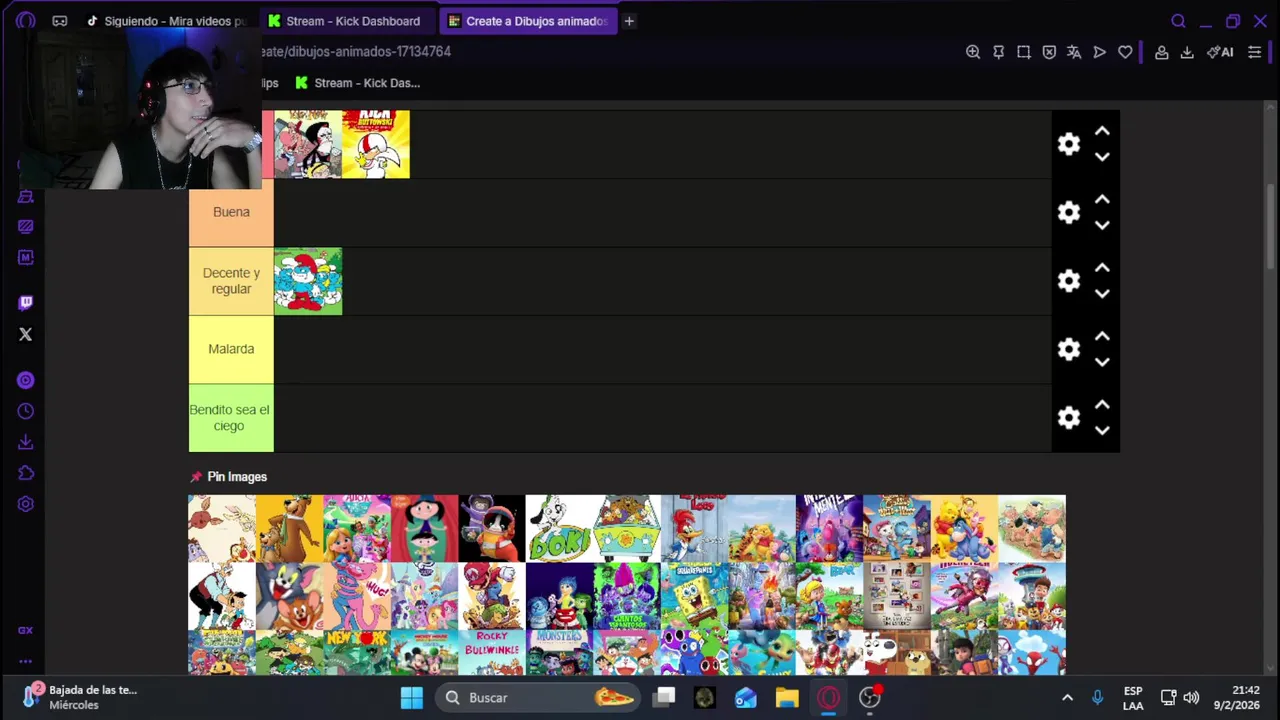1280x720 pixels.
Task: Move Bendito sea el ciego tier down
Action: click(1102, 430)
